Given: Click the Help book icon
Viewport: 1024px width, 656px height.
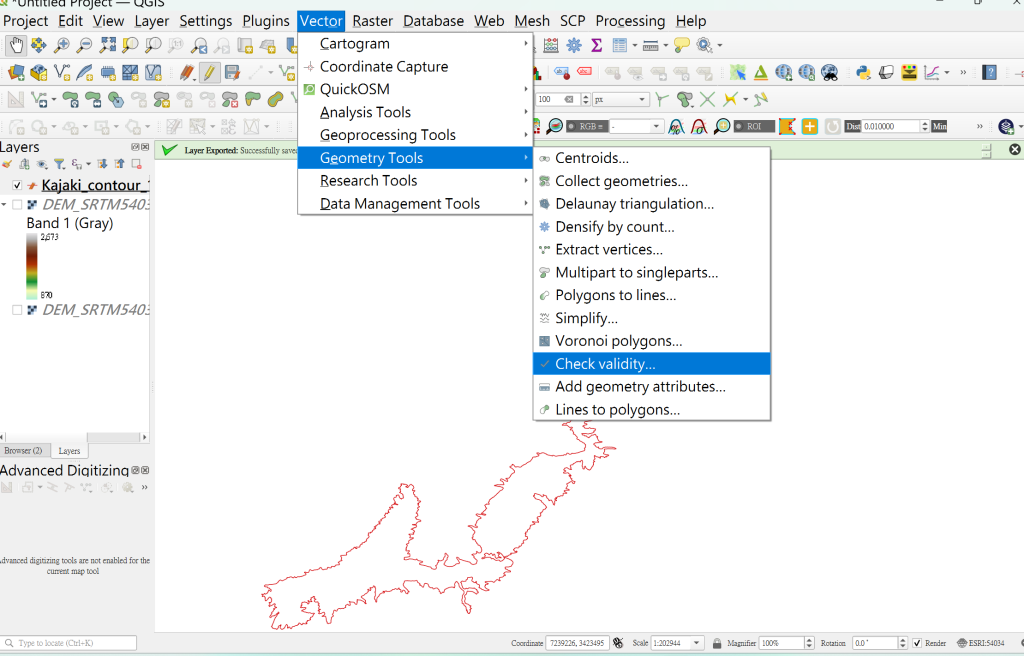Looking at the screenshot, I should [989, 72].
